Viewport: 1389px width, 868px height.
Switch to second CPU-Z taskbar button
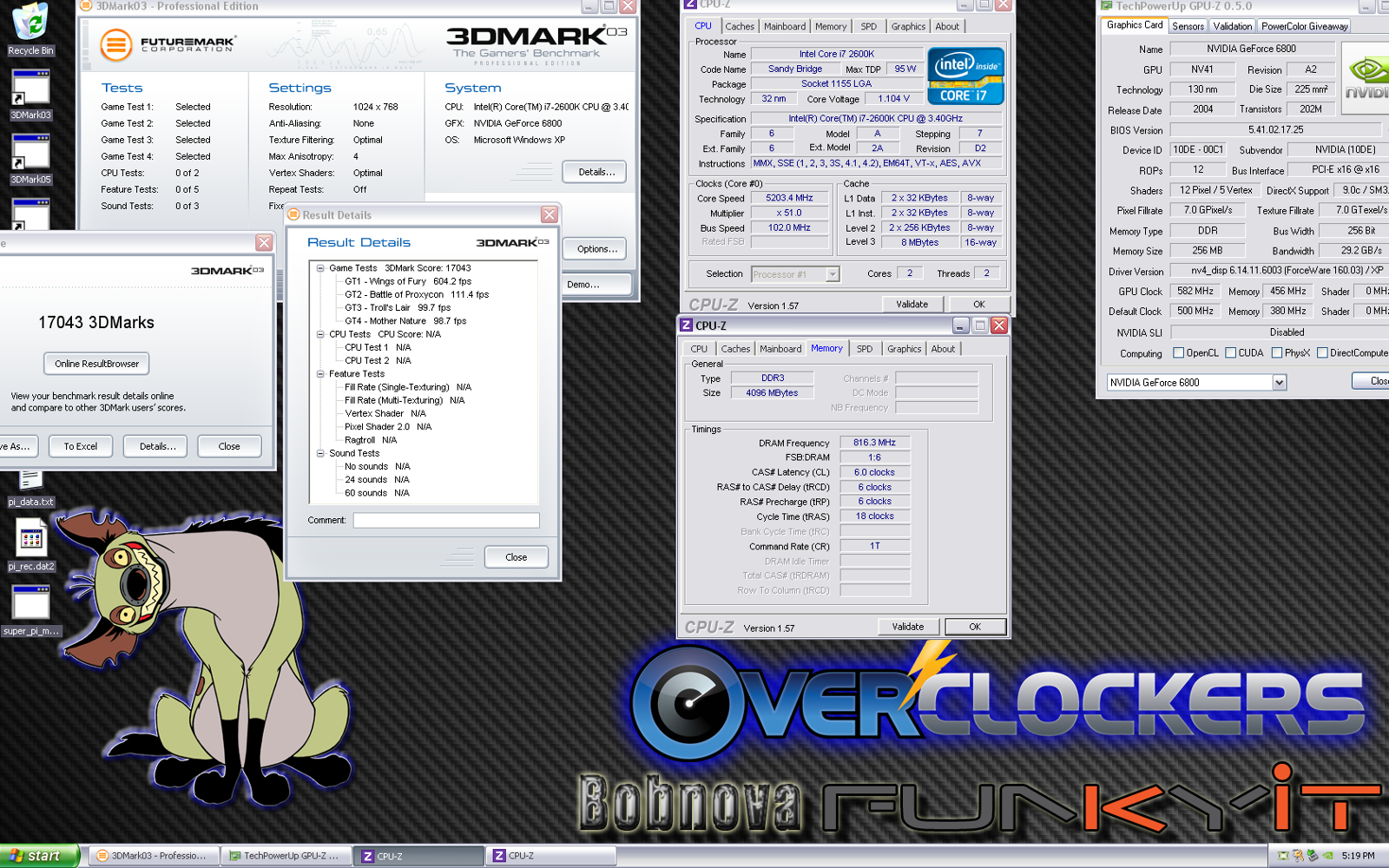click(551, 856)
